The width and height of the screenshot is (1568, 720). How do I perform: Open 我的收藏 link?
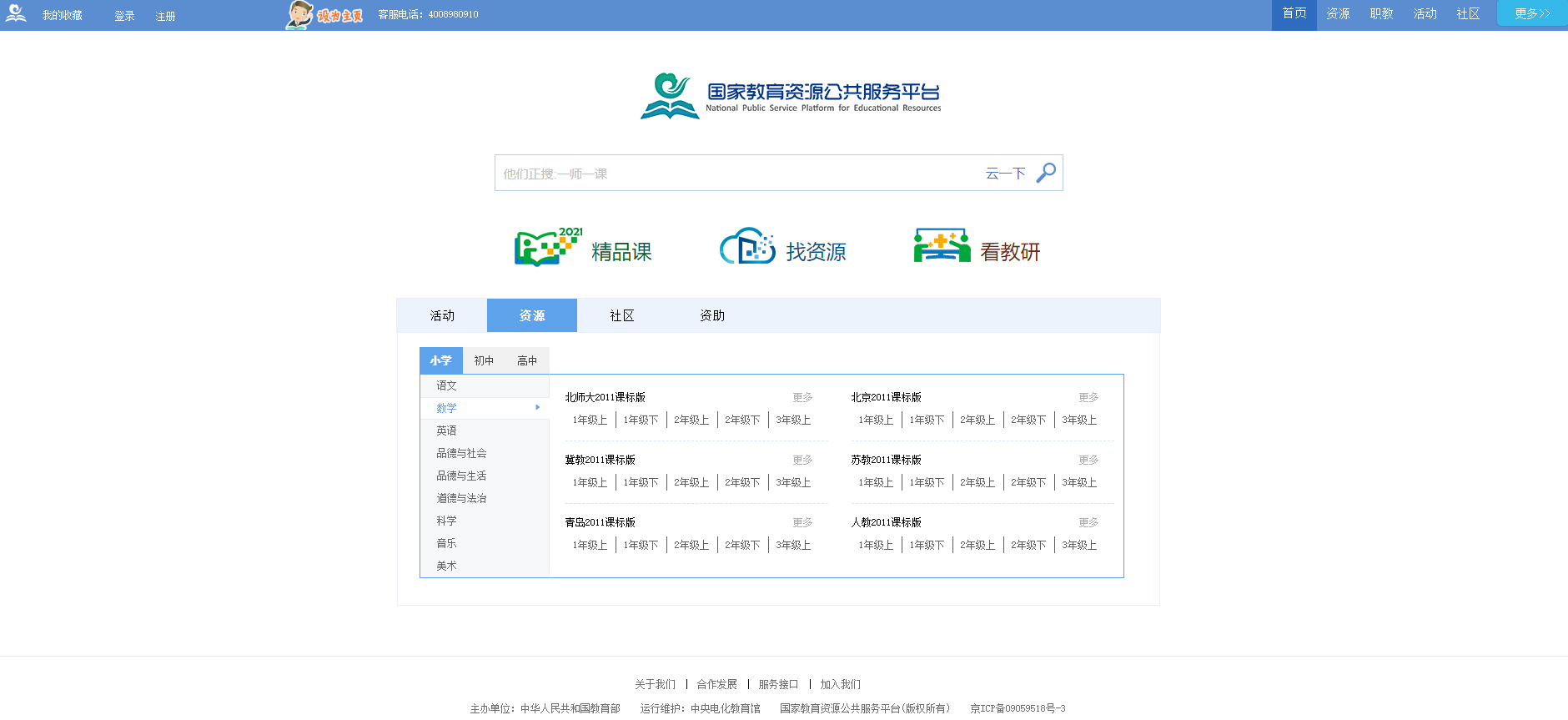pyautogui.click(x=63, y=16)
